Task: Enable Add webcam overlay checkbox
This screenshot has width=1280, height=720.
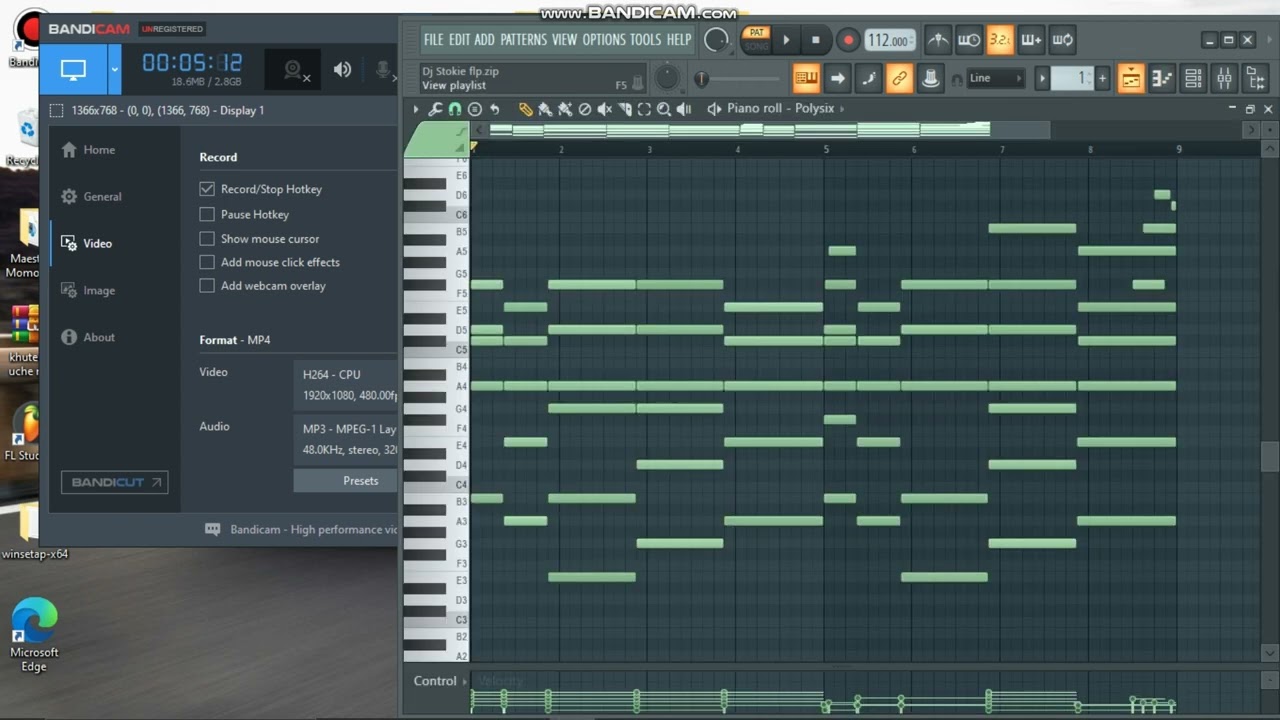Action: (207, 286)
